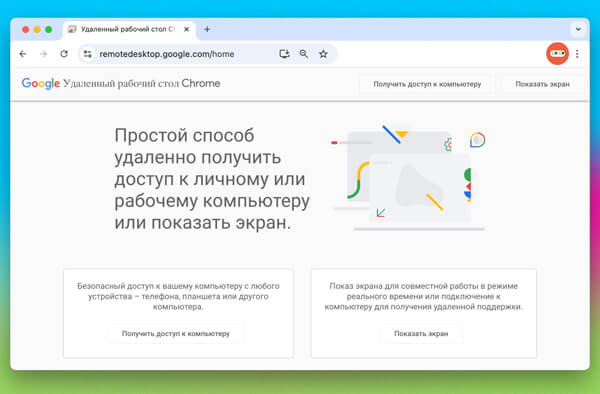Viewport: 600px width, 394px height.
Task: Reload the Chrome Remote Desktop page
Action: tap(64, 54)
